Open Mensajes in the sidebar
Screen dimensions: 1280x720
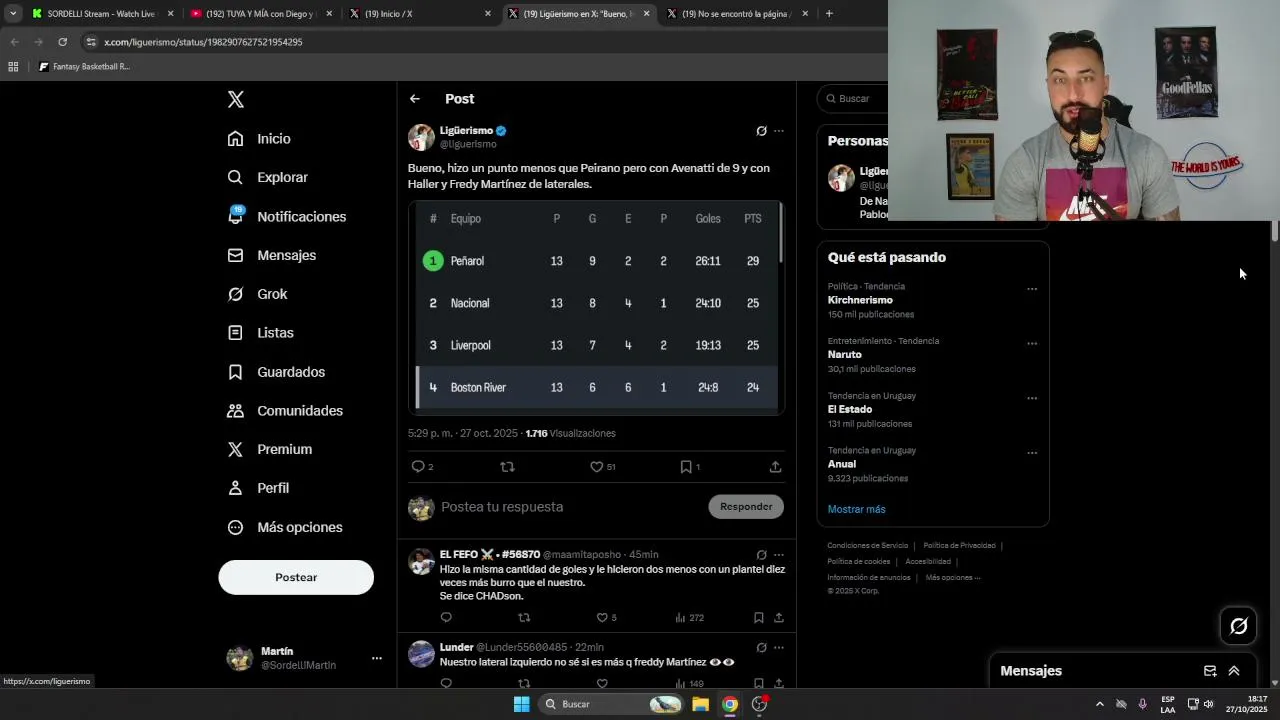pos(271,255)
